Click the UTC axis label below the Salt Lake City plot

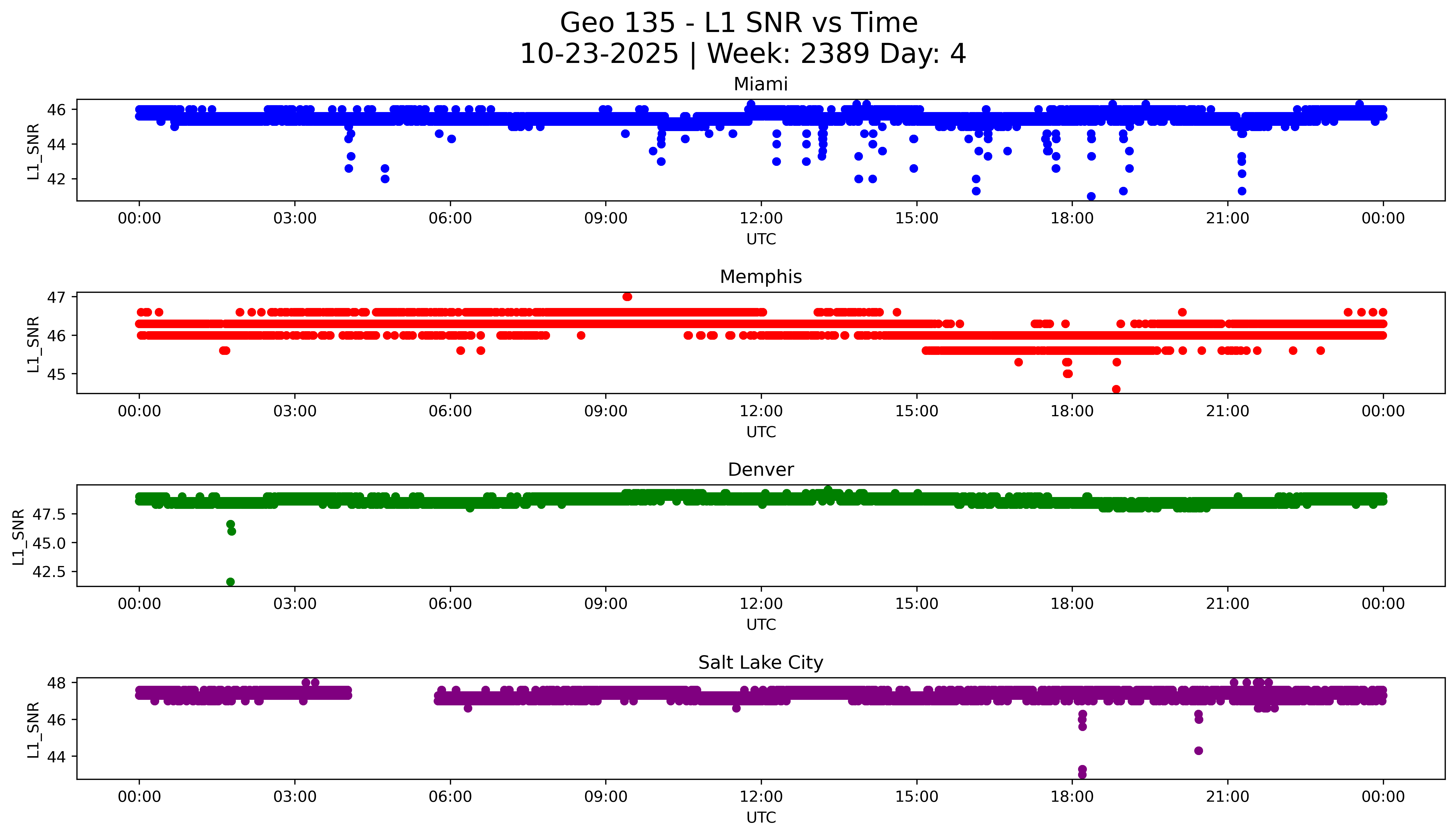(761, 817)
